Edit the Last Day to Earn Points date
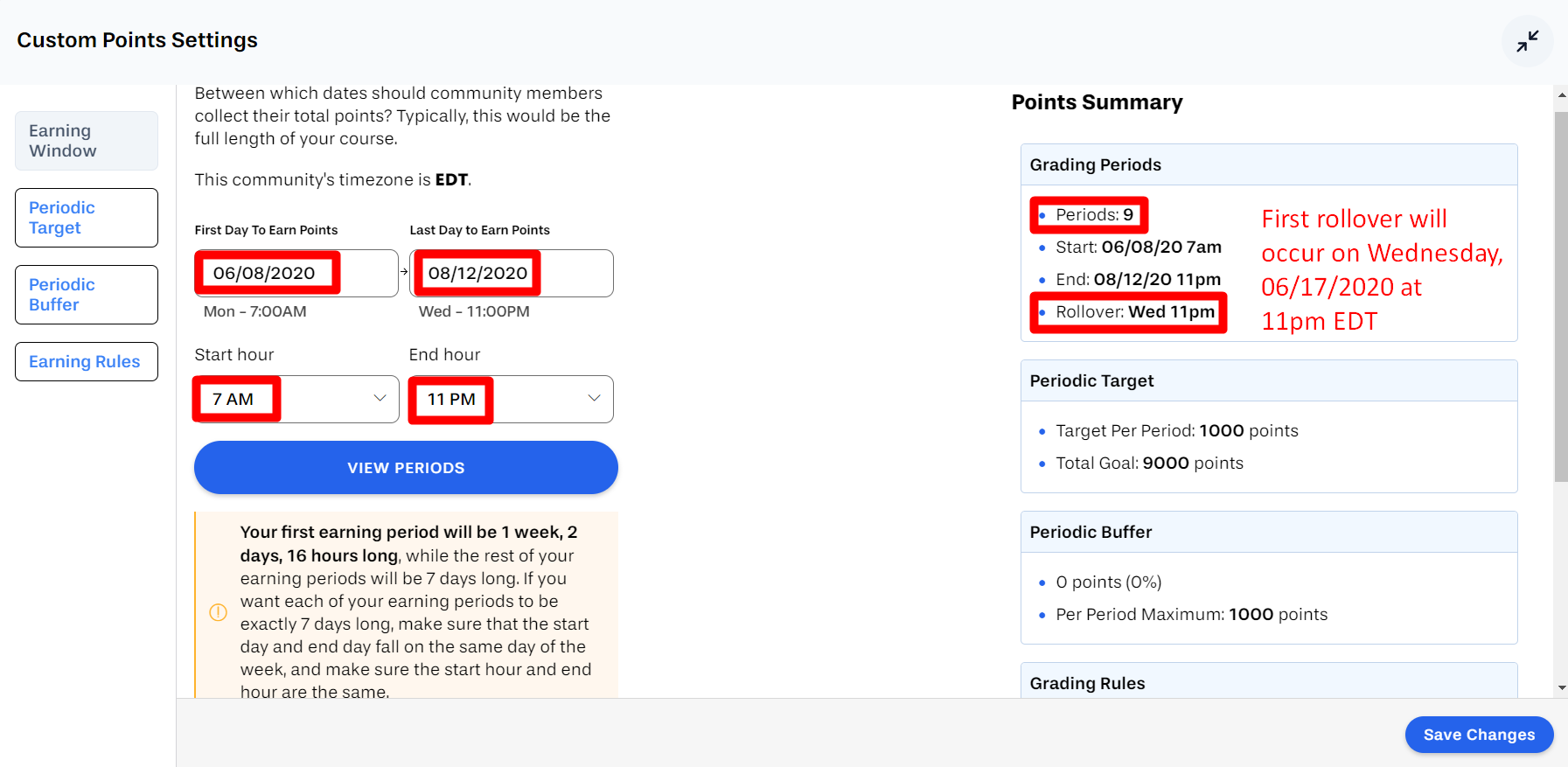 tap(512, 273)
